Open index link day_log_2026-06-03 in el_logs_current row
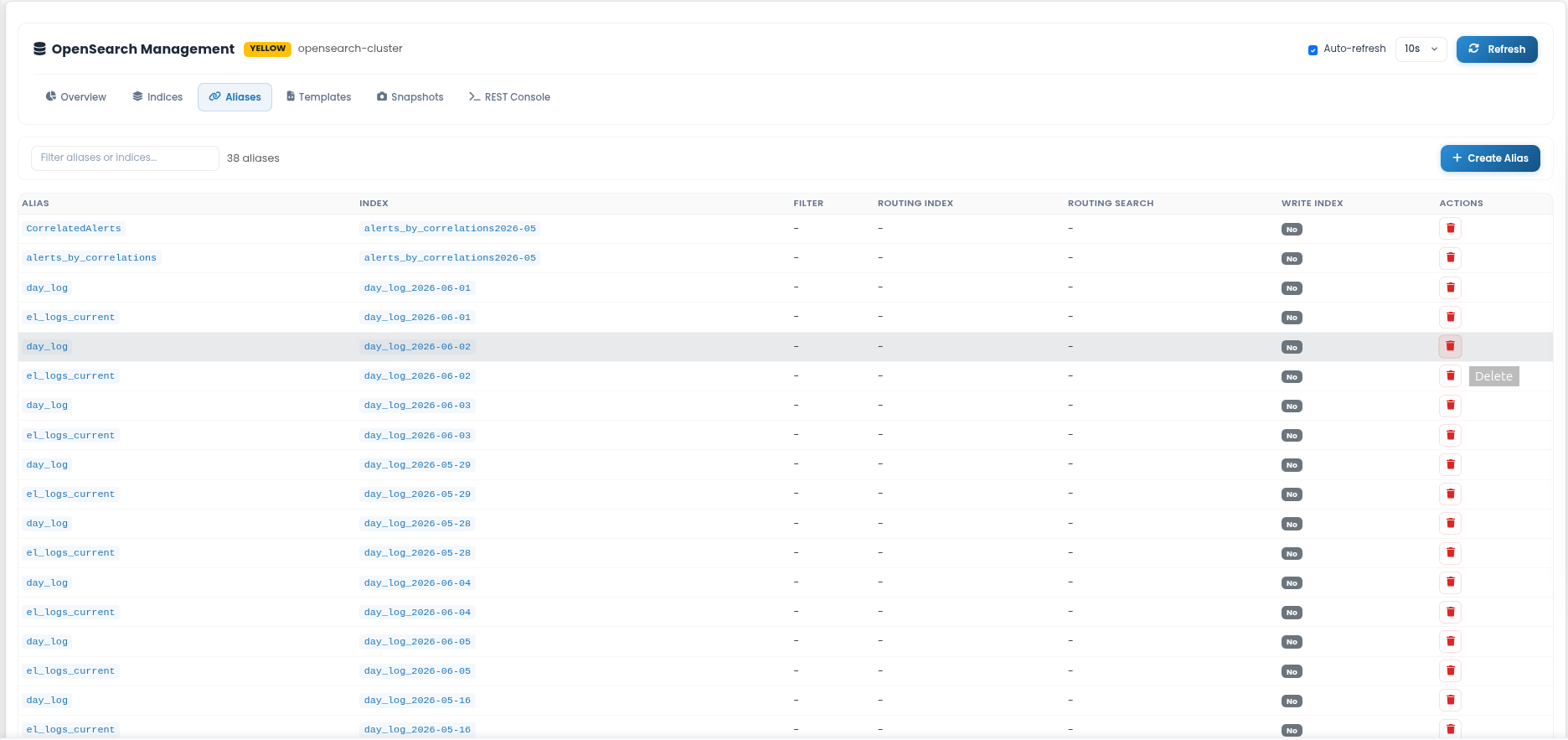1568x740 pixels. coord(417,435)
